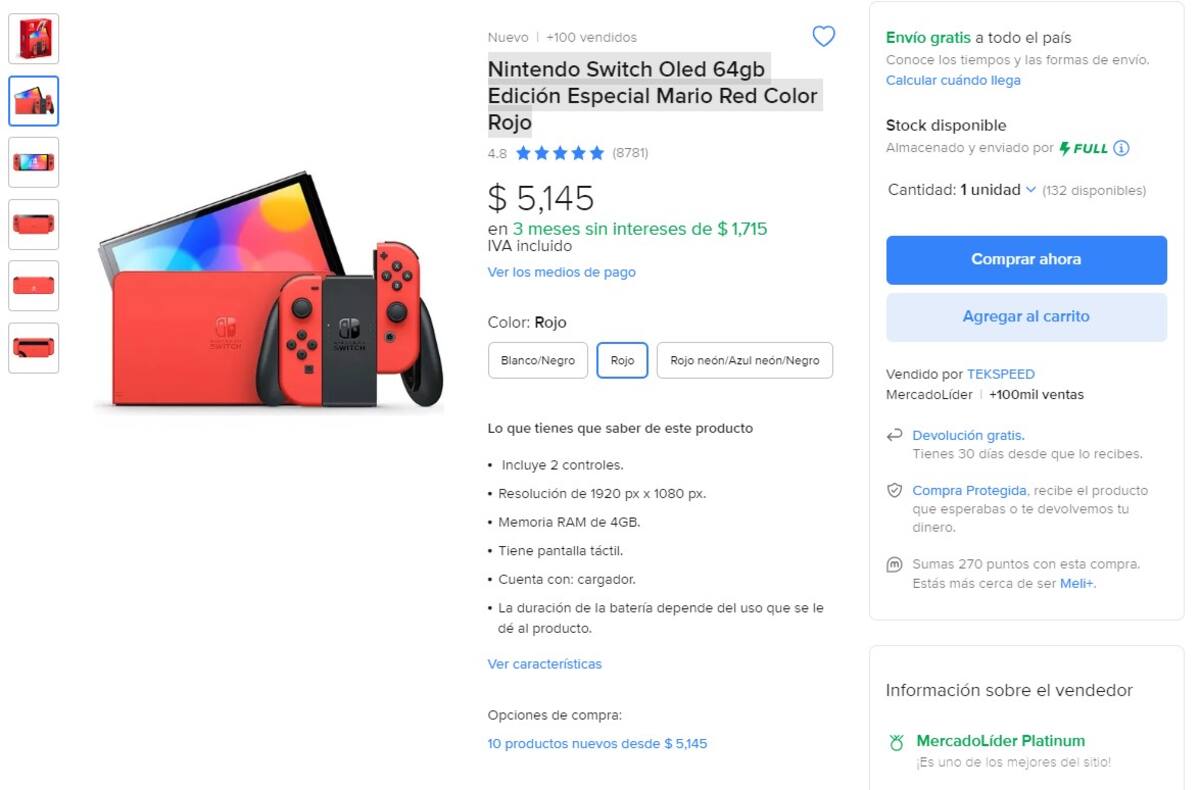This screenshot has width=1200, height=790.
Task: Open Ver los medios de pago
Action: click(x=561, y=272)
